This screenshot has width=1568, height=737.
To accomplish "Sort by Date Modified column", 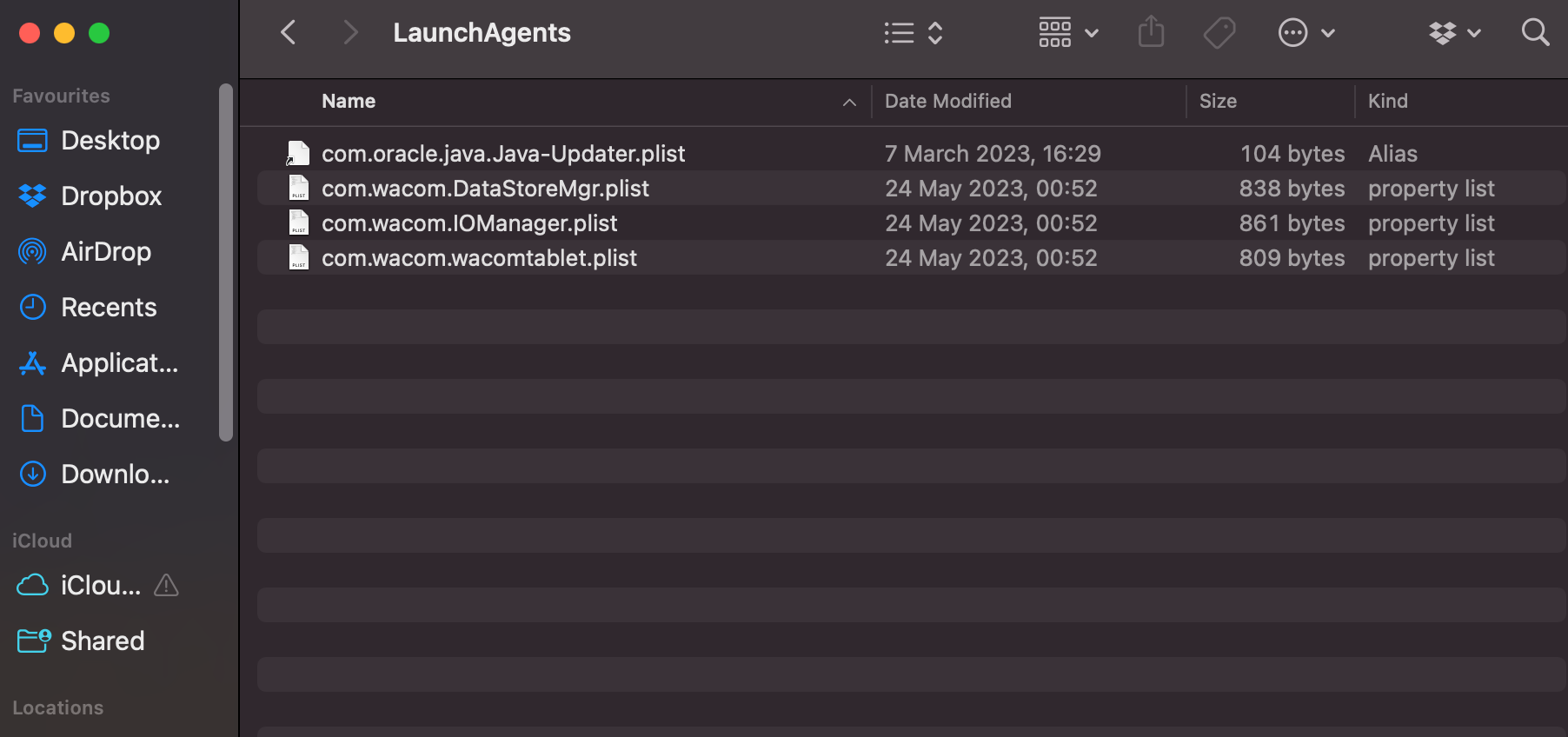I will pyautogui.click(x=947, y=102).
